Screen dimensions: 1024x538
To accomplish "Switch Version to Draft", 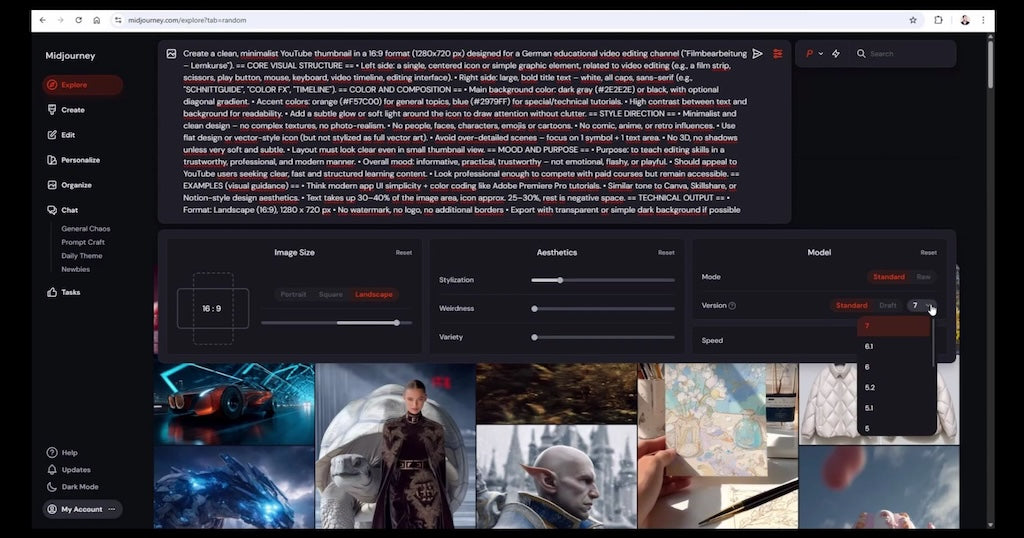I will (887, 305).
